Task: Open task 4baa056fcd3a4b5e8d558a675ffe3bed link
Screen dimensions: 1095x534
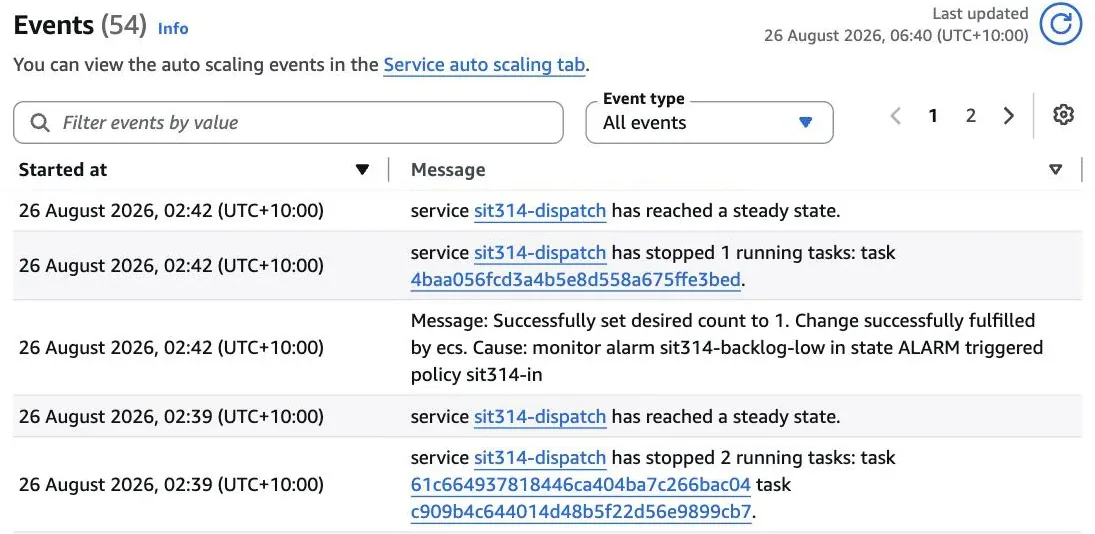Action: [x=575, y=280]
